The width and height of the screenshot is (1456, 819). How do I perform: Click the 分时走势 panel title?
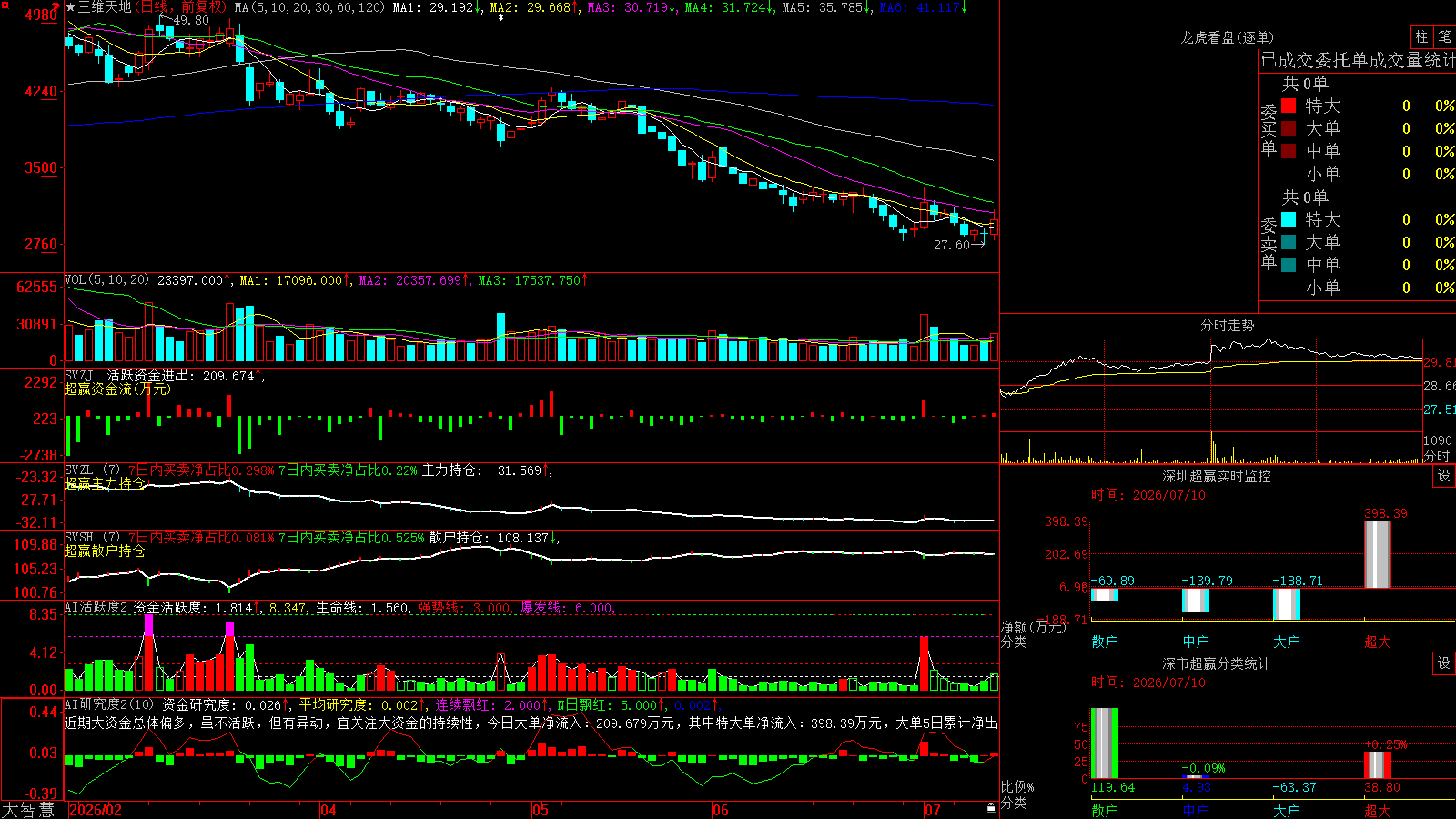point(1228,325)
